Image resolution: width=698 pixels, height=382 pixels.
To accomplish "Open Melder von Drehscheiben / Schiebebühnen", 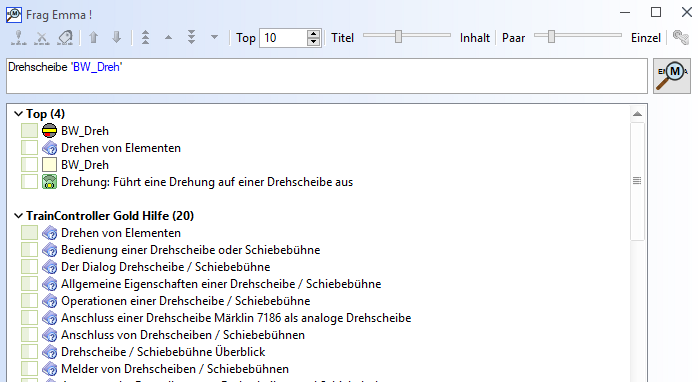I will tap(175, 369).
